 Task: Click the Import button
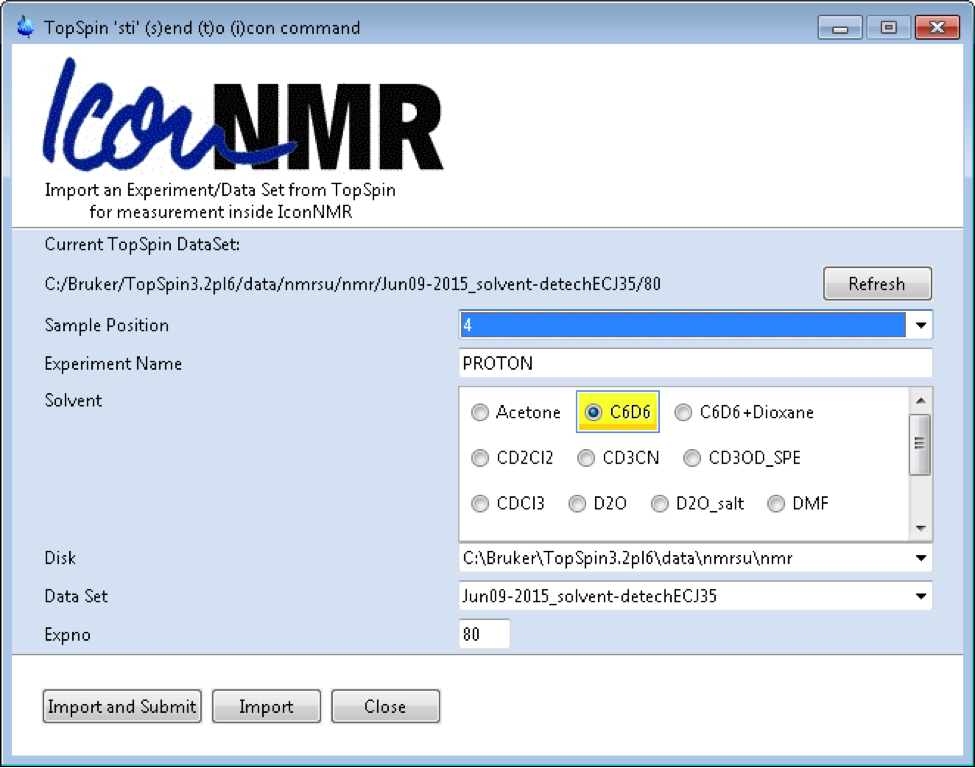click(x=266, y=706)
